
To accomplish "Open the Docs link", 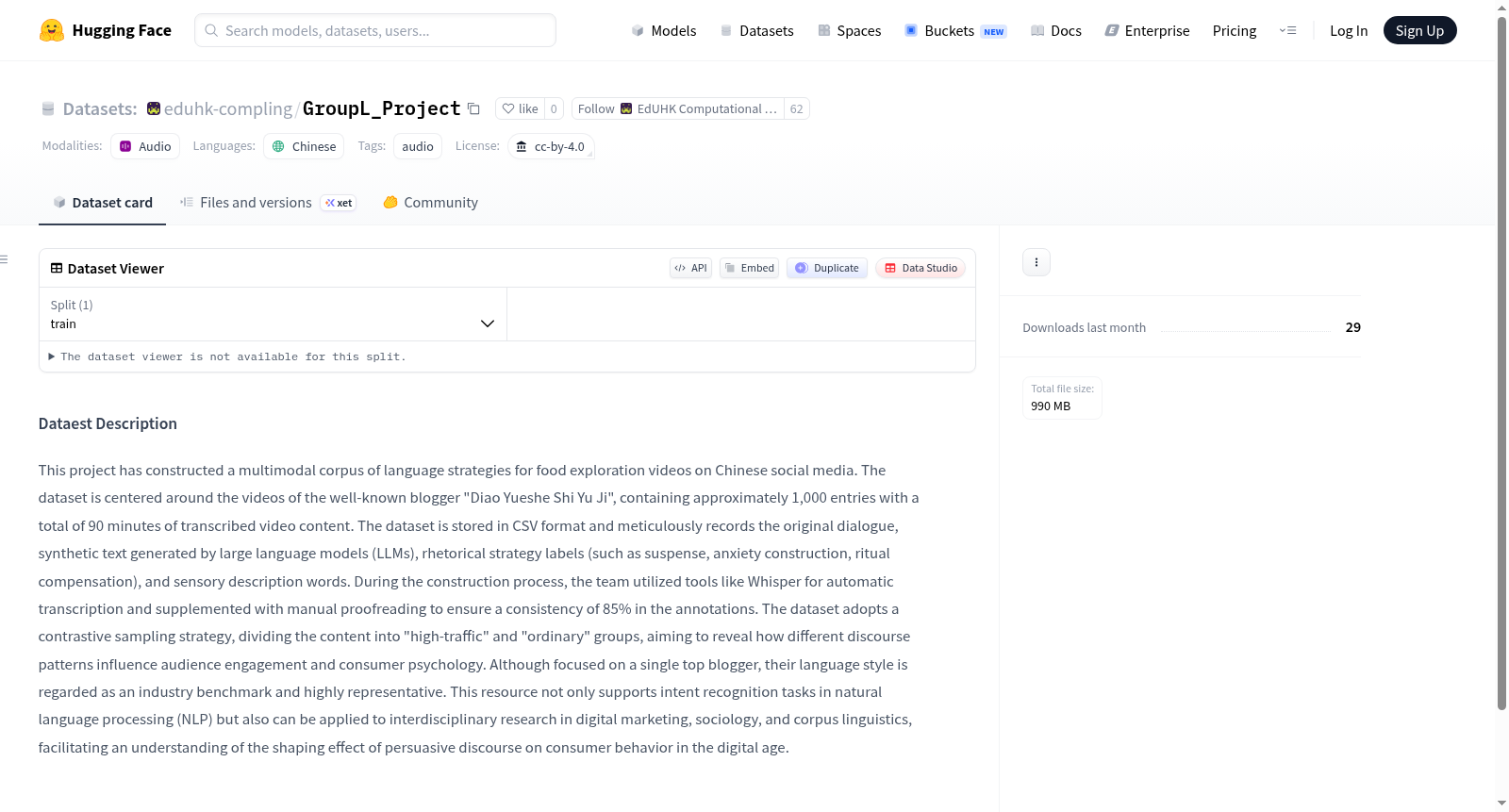I will tap(1056, 30).
